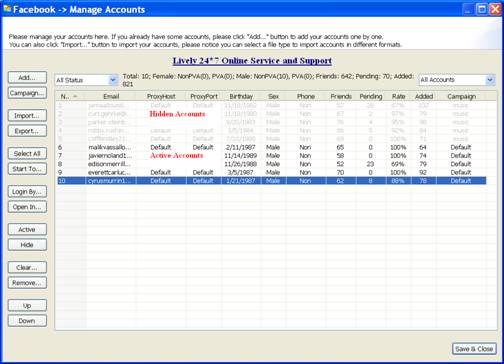Expand the All Accounts dropdown
Image resolution: width=504 pixels, height=364 pixels.
pos(457,80)
